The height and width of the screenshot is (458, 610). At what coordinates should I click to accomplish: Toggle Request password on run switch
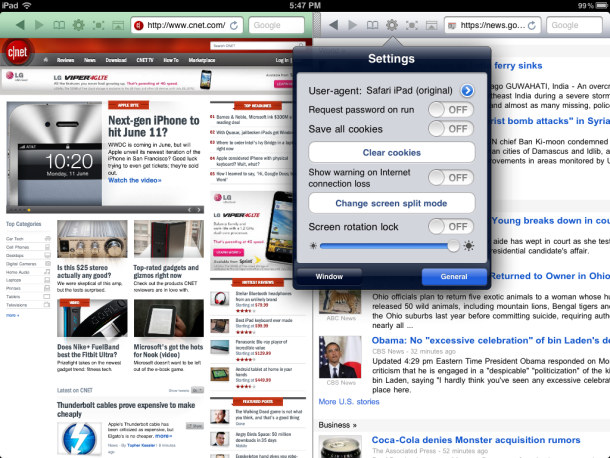tap(451, 110)
